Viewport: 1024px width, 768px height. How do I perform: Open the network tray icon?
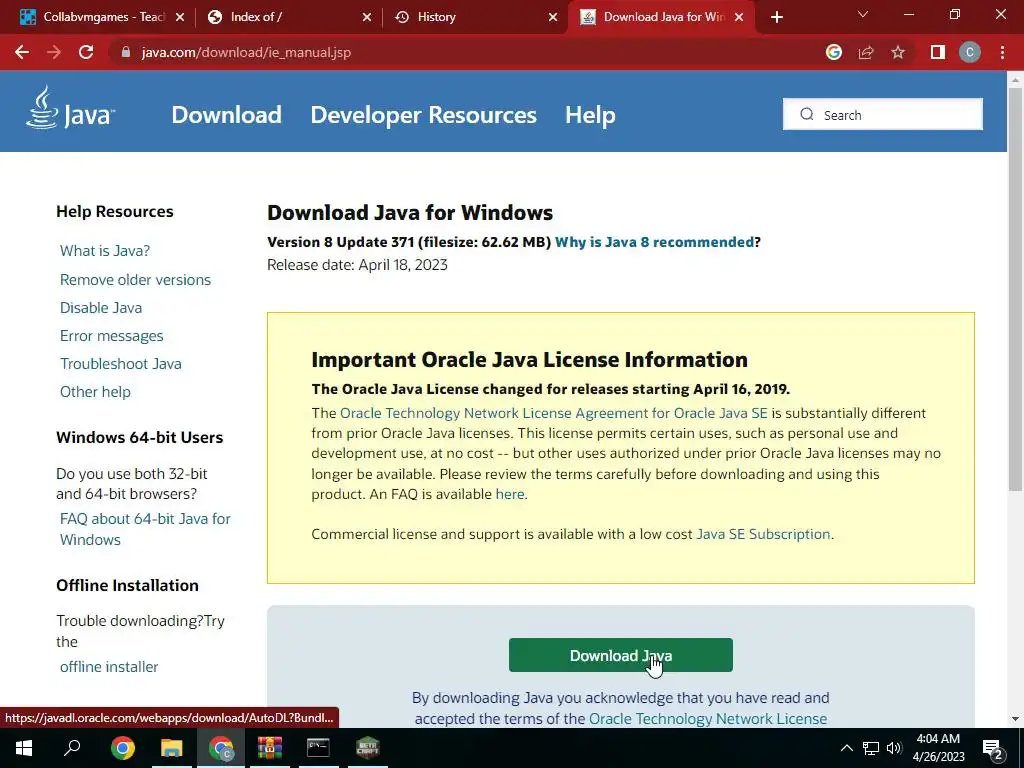[871, 748]
